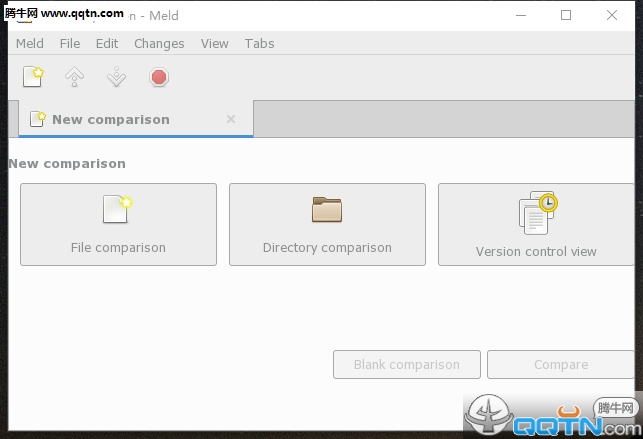Click the New comparison toolbar icon
Screen dimensions: 643x439
tap(33, 77)
